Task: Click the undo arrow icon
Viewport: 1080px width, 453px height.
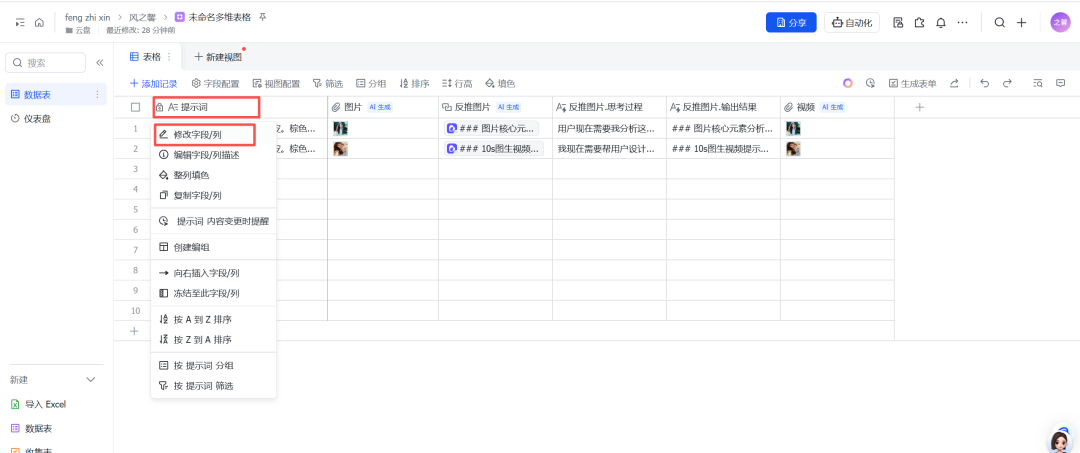Action: tap(984, 83)
